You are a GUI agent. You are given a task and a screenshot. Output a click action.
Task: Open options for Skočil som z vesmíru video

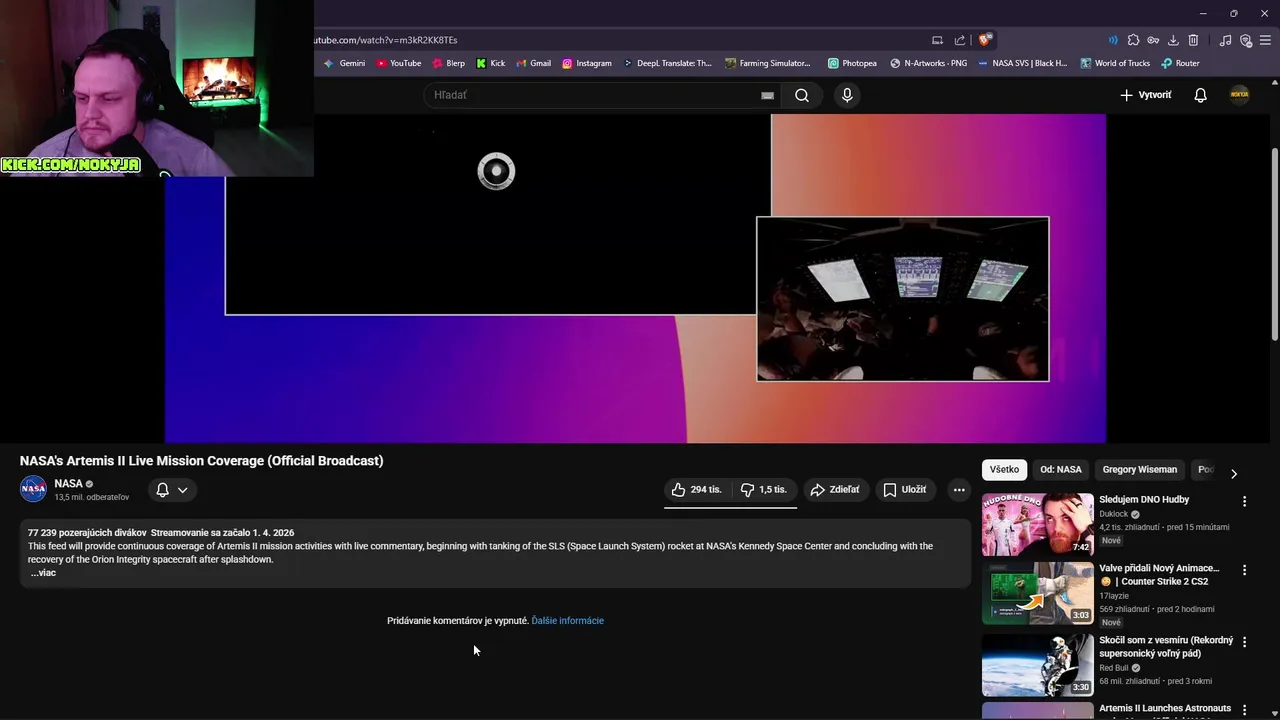[1244, 642]
